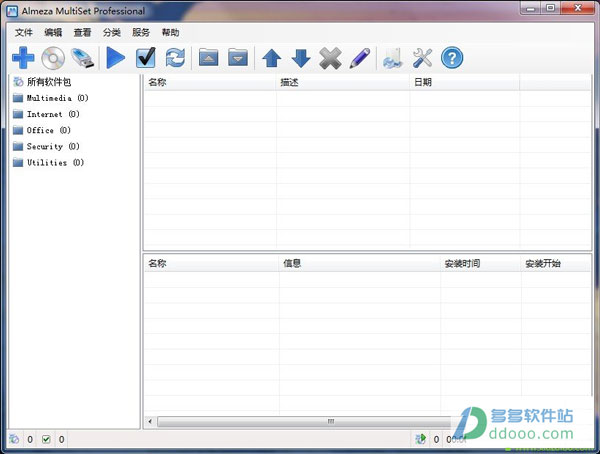Click the packages icon in status bar
This screenshot has height=454, width=600.
point(14,439)
